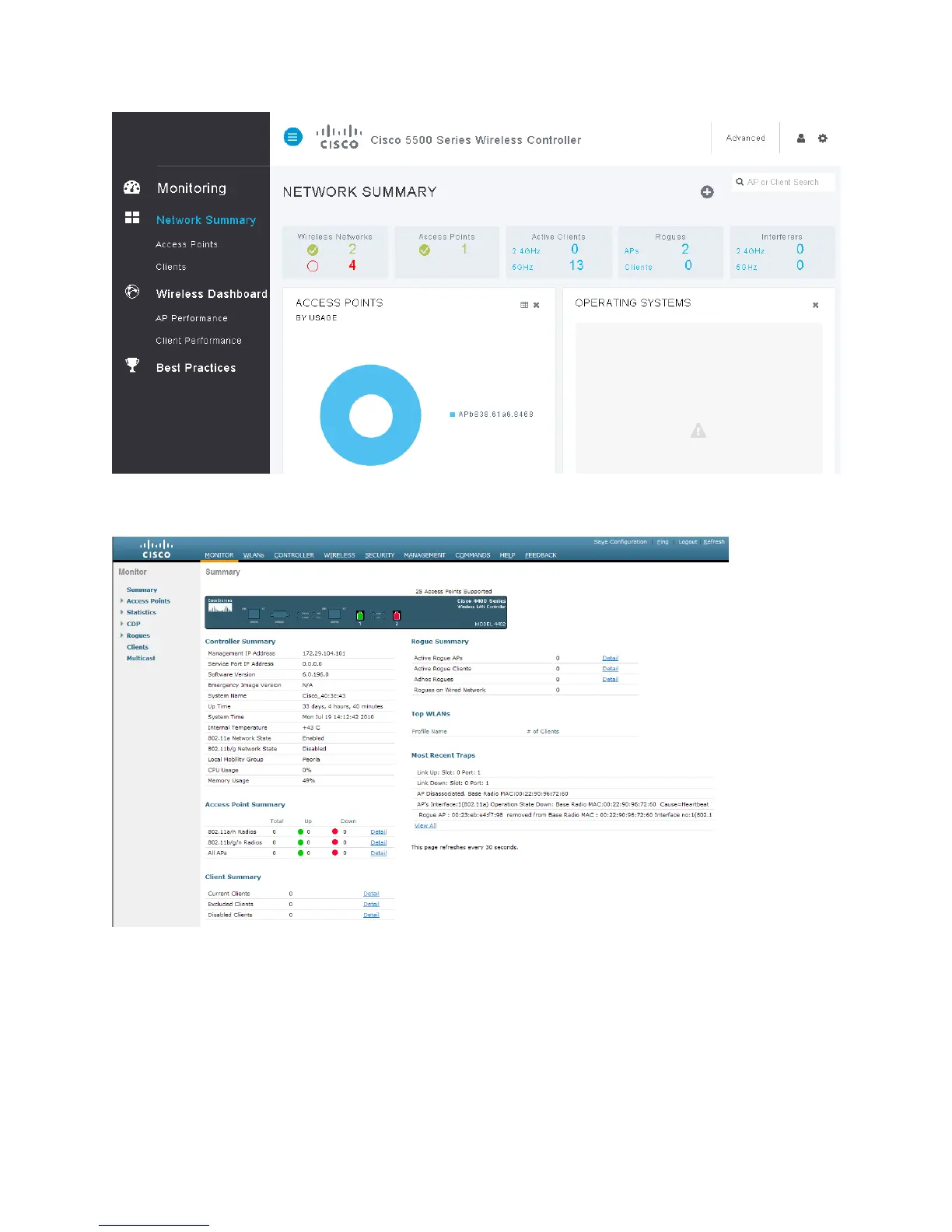Screen dimensions: 952x1232
Task: Open the MONITOR tab
Action: (x=219, y=555)
